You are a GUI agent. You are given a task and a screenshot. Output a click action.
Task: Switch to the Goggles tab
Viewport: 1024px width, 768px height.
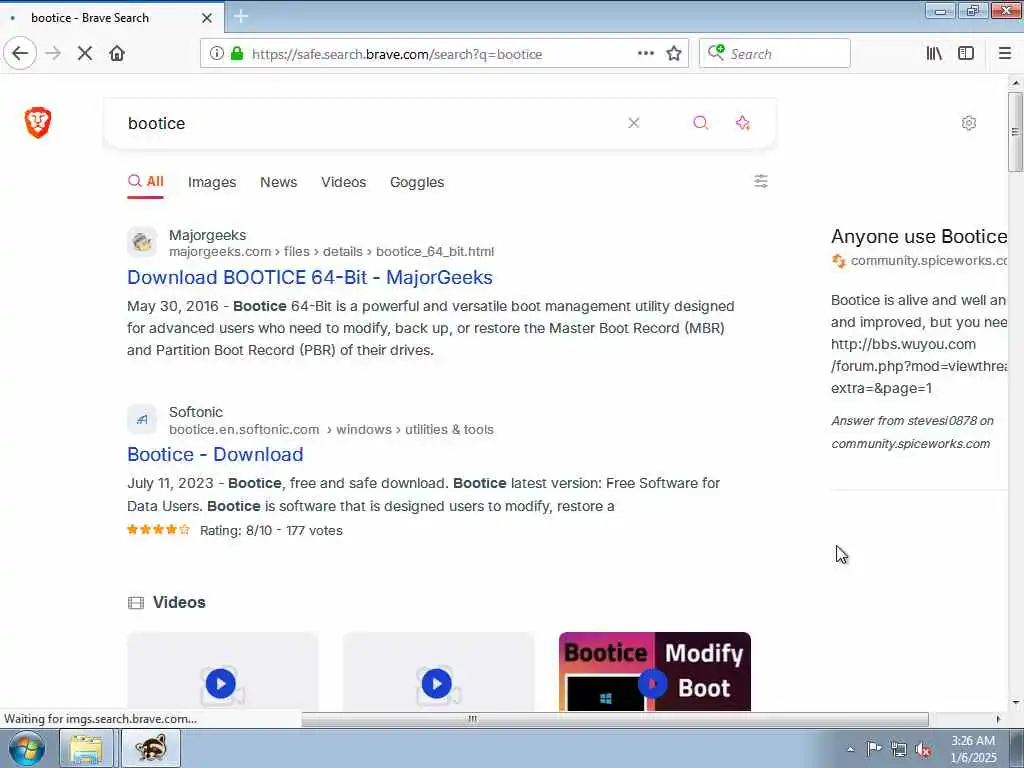pyautogui.click(x=417, y=182)
